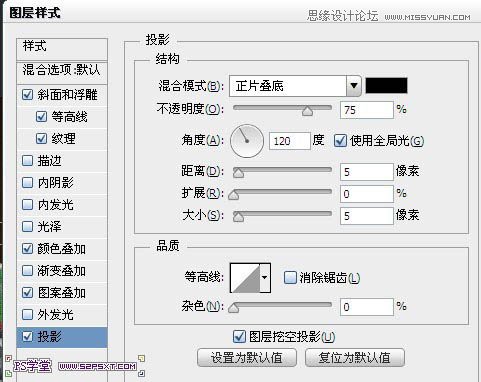Click the 大小 value field

coord(367,216)
